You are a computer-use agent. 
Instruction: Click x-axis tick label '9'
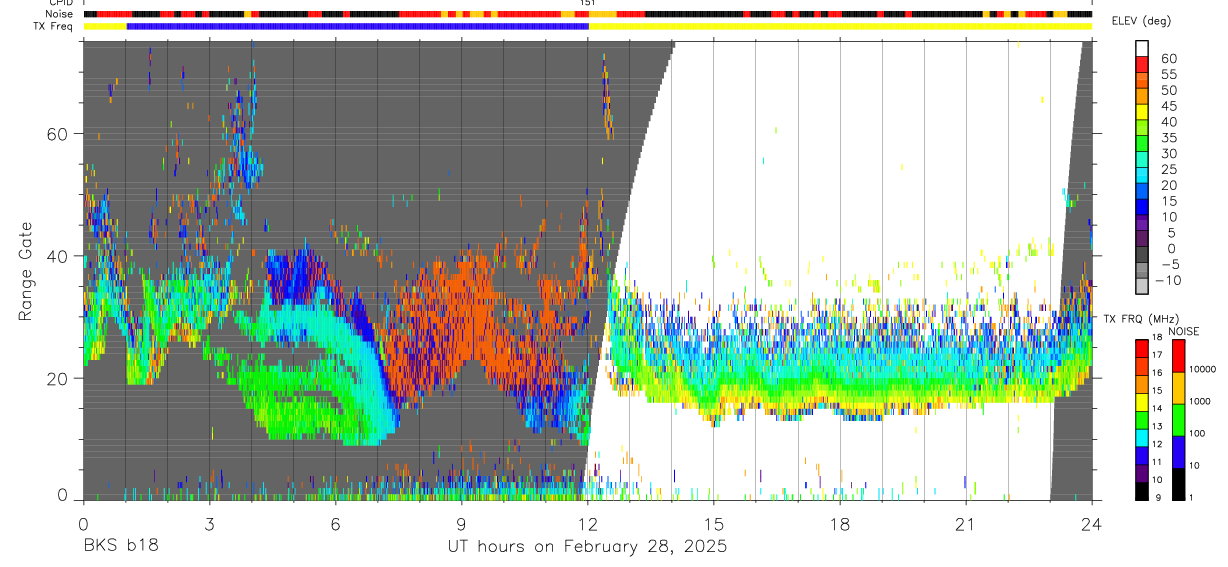pyautogui.click(x=461, y=524)
